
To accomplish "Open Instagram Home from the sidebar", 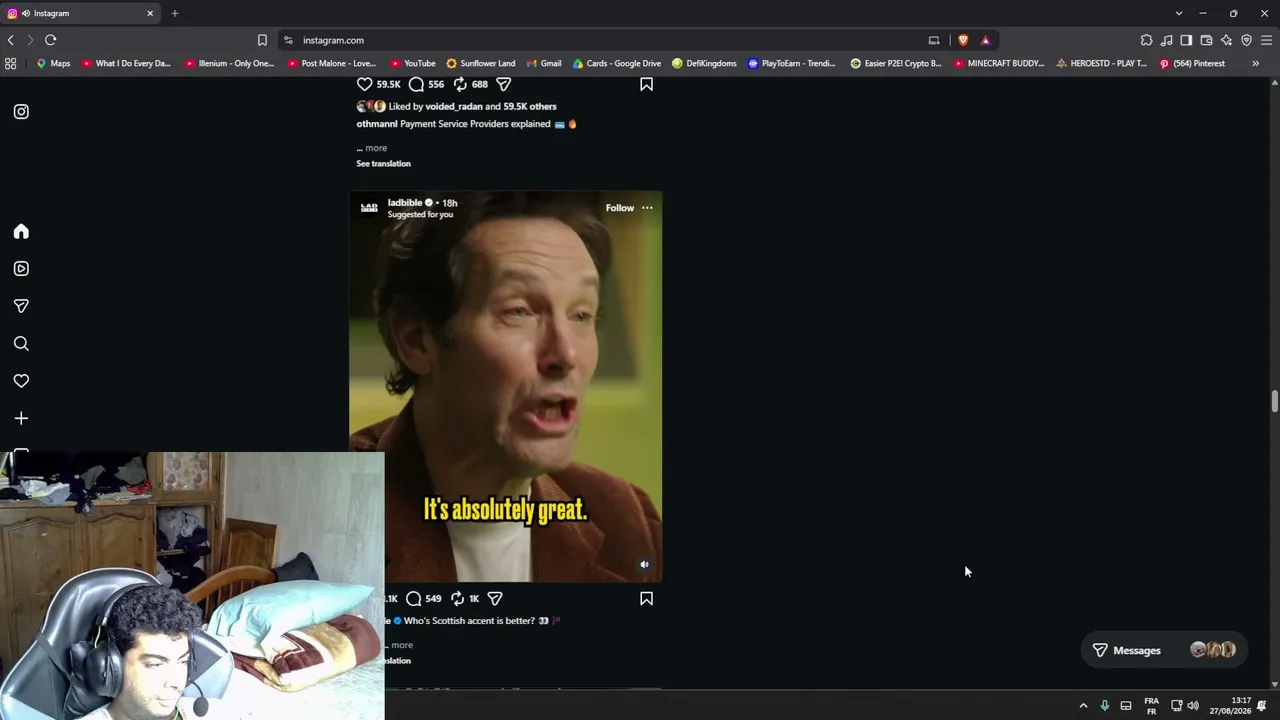I will click(x=21, y=231).
